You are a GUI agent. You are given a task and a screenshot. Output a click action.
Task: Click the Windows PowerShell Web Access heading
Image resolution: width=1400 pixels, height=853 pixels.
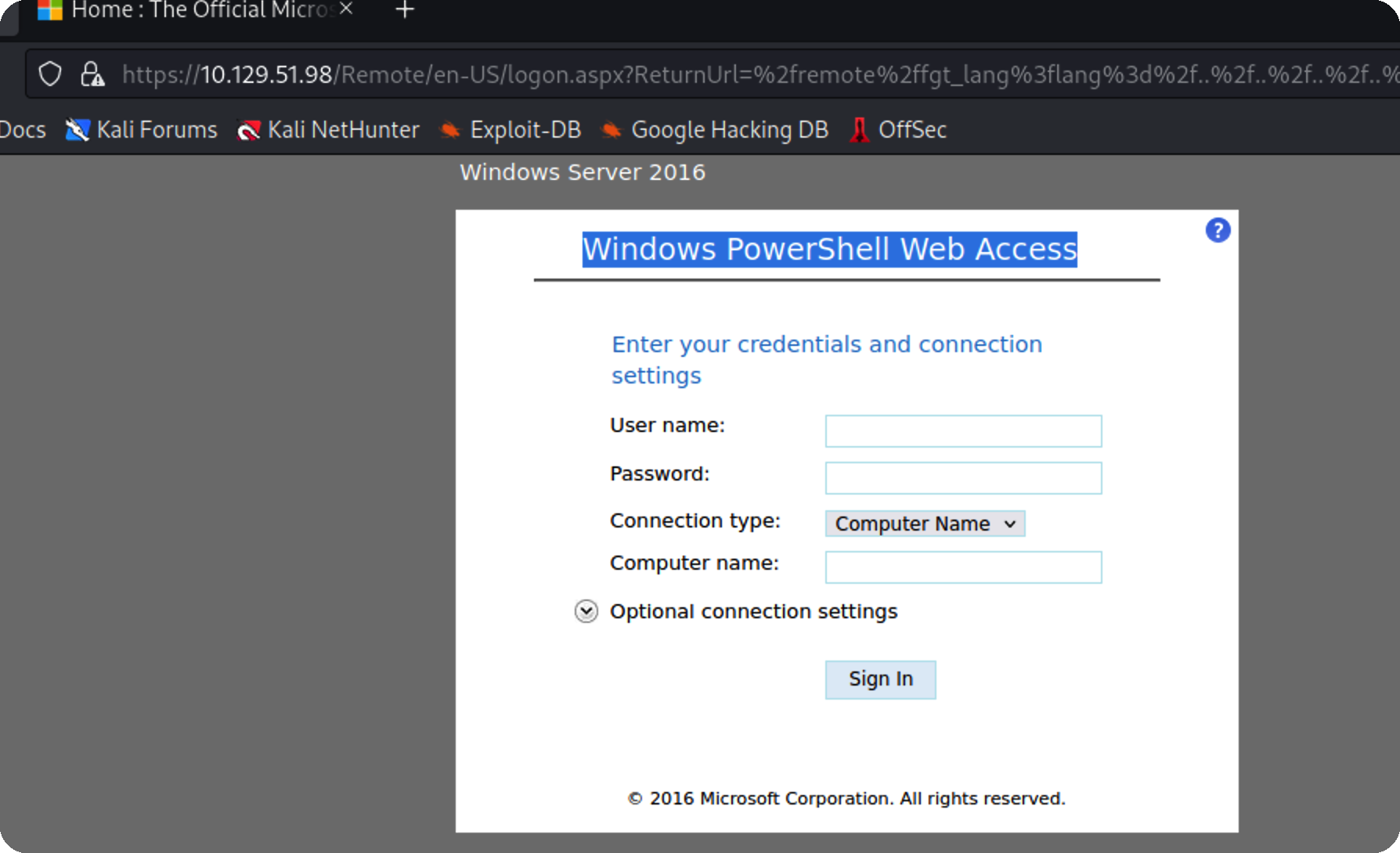[x=830, y=249]
